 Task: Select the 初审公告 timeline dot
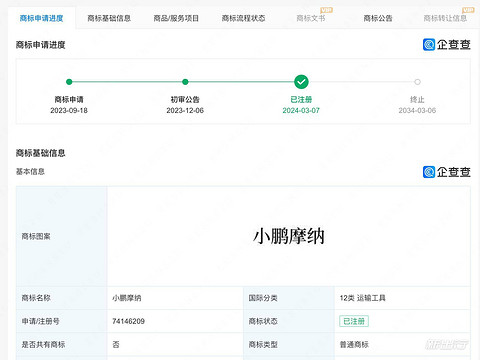click(x=185, y=82)
